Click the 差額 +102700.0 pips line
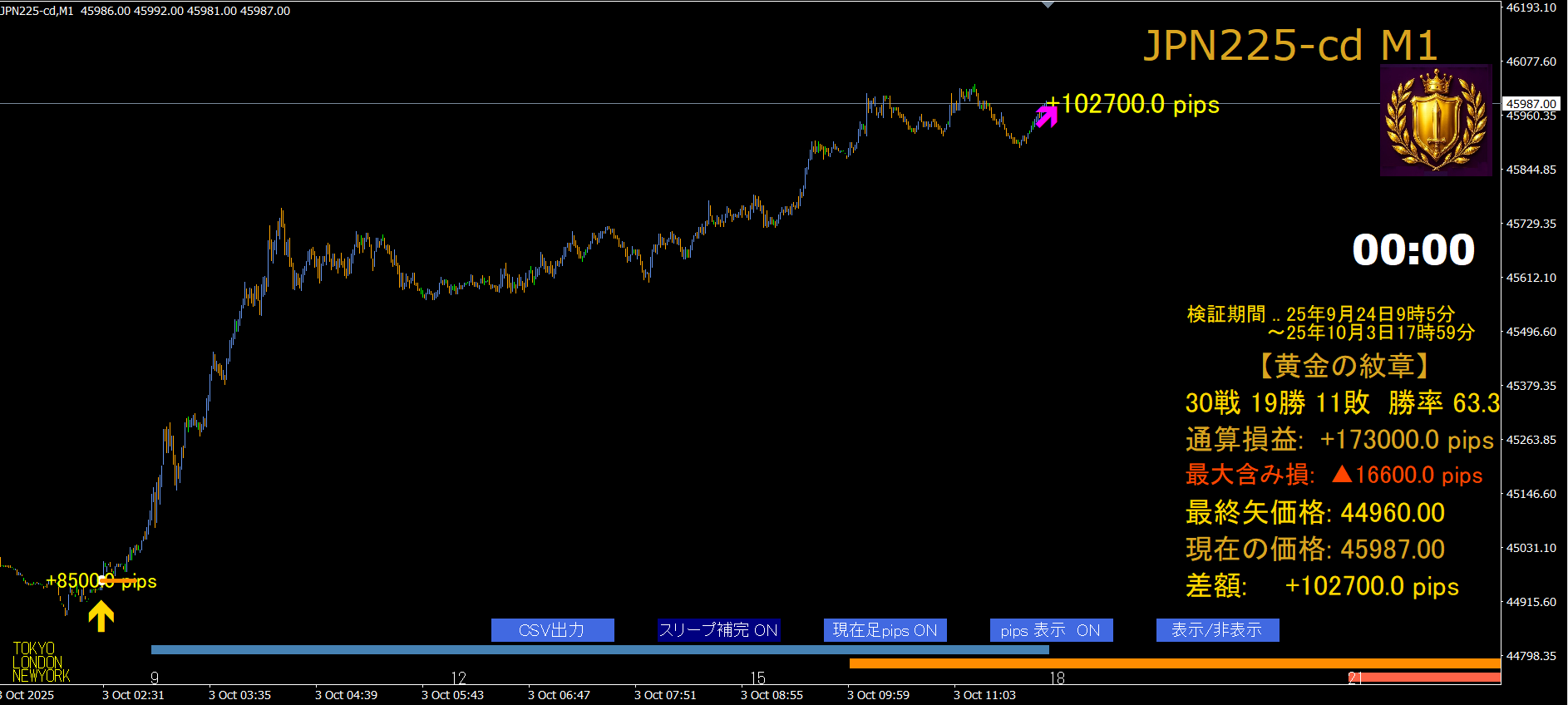The height and width of the screenshot is (705, 1568). click(x=1322, y=585)
